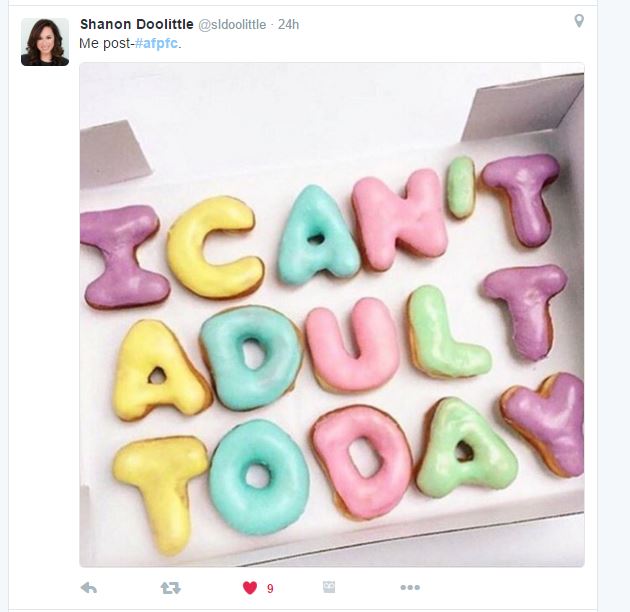Open the reply composer using arrow
The height and width of the screenshot is (612, 630).
point(89,588)
